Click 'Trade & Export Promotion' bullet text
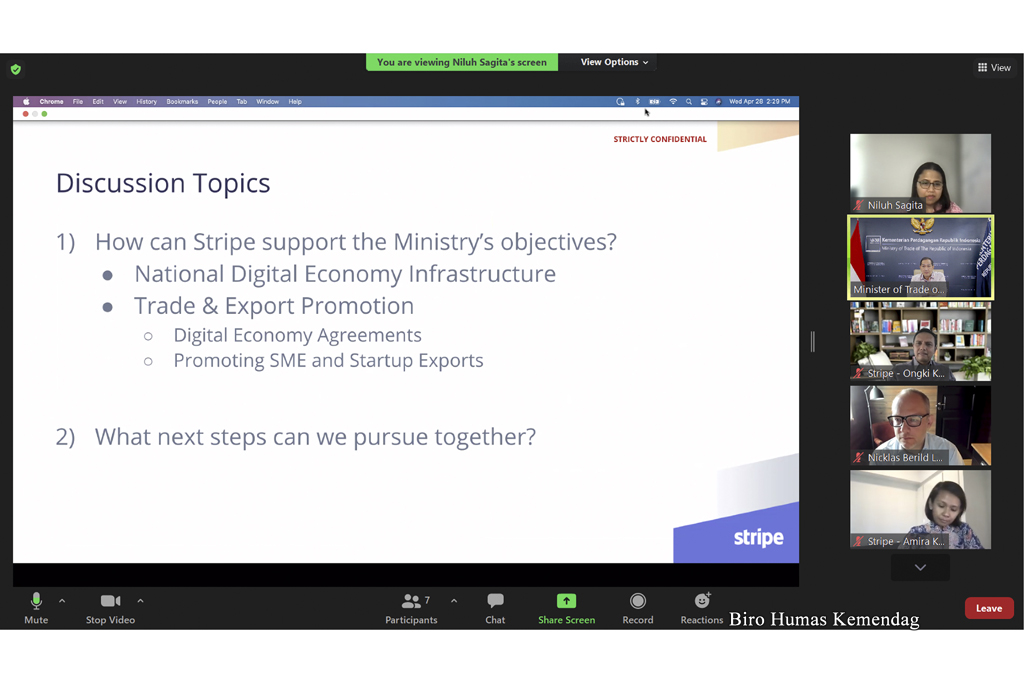The image size is (1024, 682). coord(274,306)
